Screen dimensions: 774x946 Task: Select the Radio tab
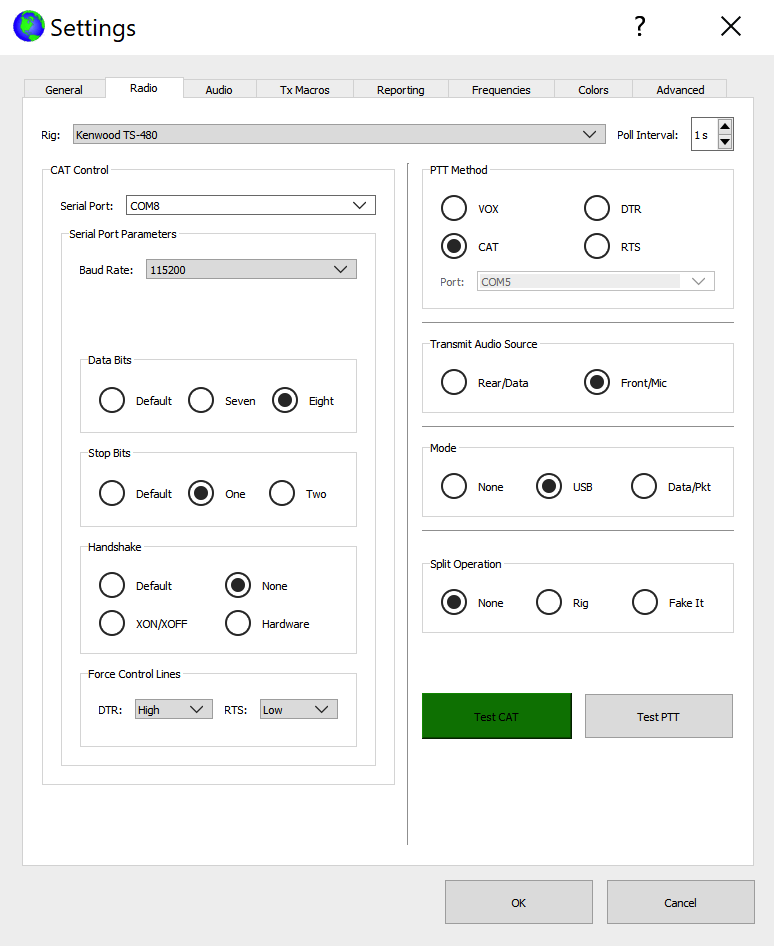[144, 87]
